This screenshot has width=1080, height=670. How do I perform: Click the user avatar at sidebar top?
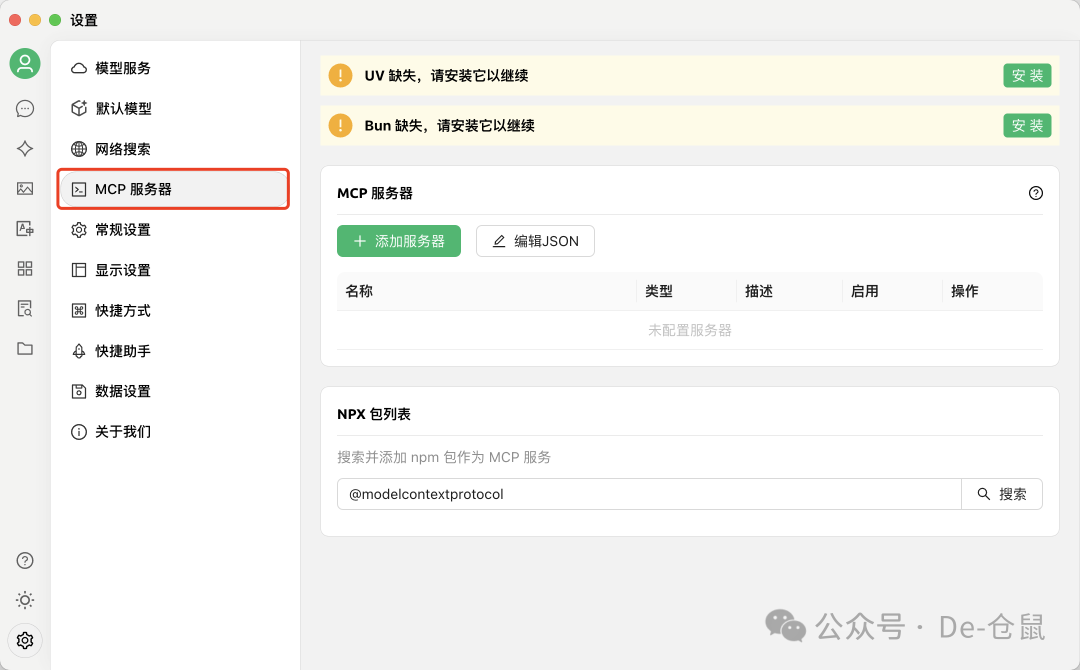click(24, 63)
